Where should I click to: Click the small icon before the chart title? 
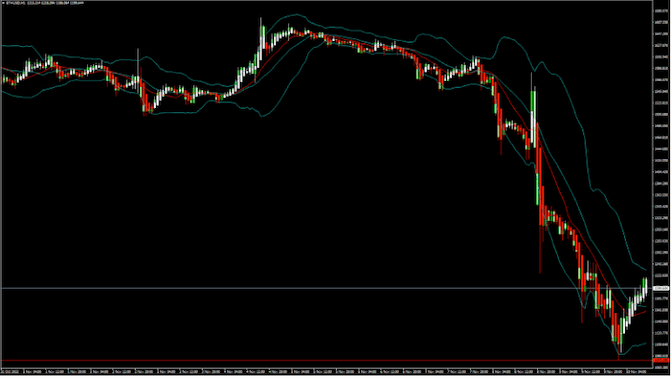tap(3, 3)
